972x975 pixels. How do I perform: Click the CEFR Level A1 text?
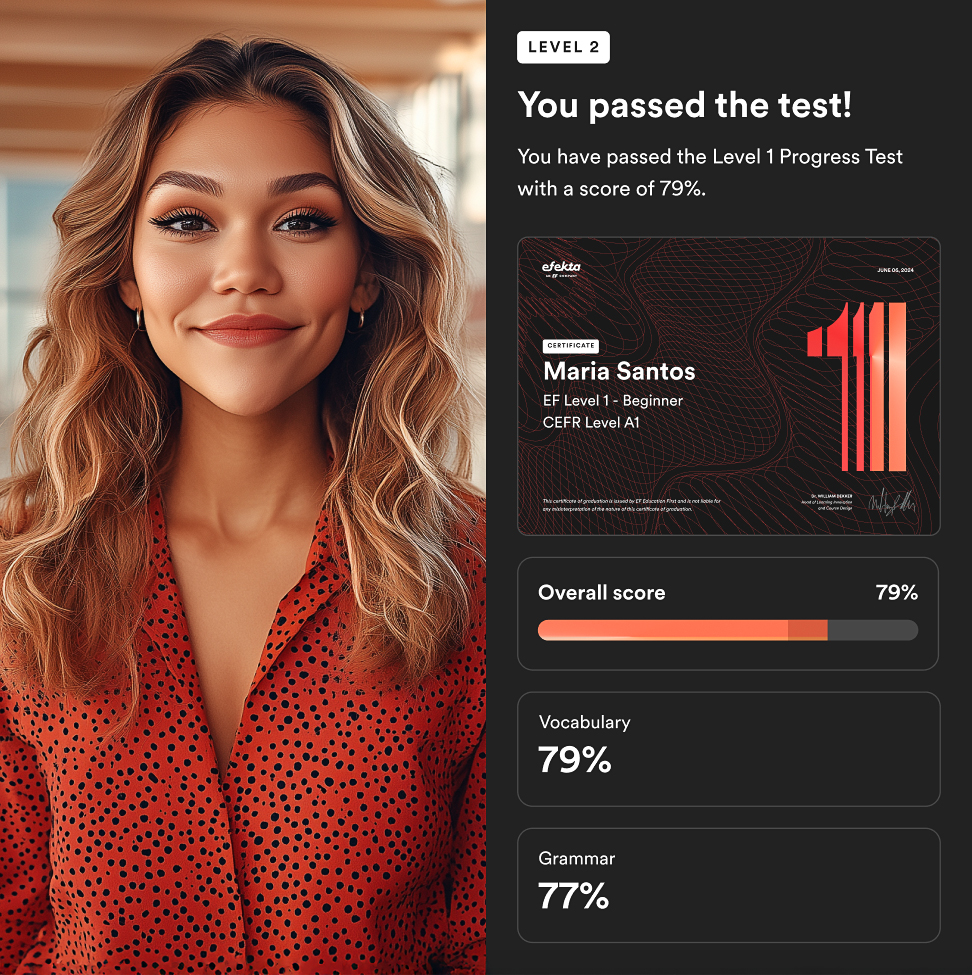[x=591, y=423]
